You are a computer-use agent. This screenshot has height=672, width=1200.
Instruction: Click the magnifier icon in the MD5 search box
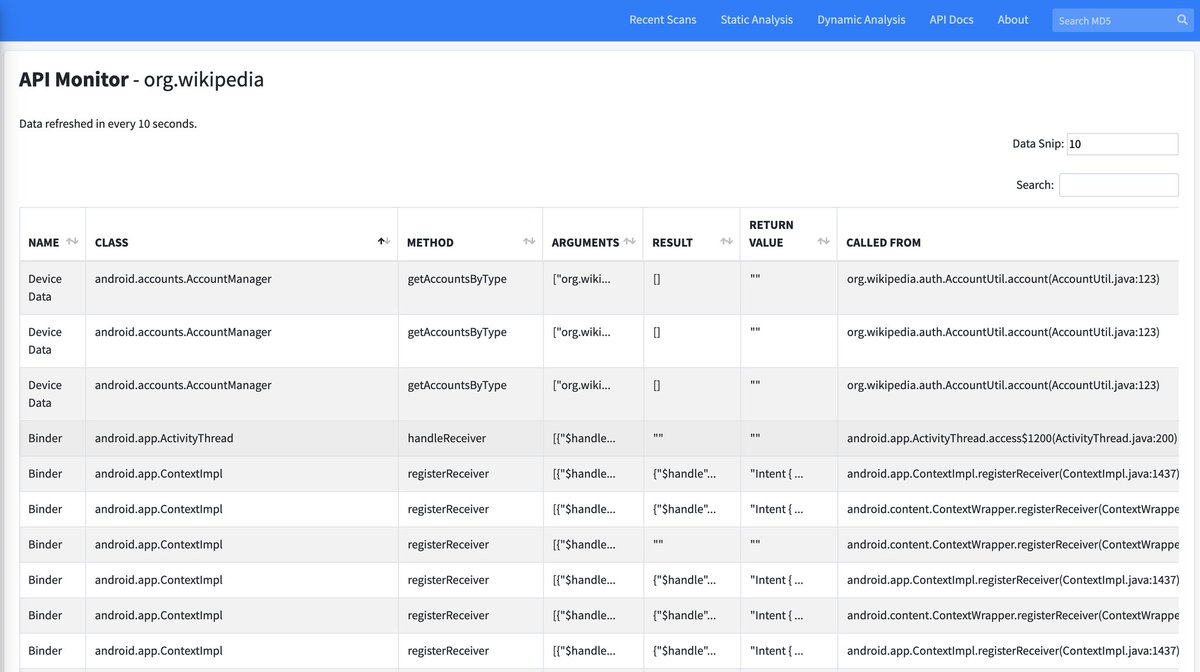(1182, 19)
